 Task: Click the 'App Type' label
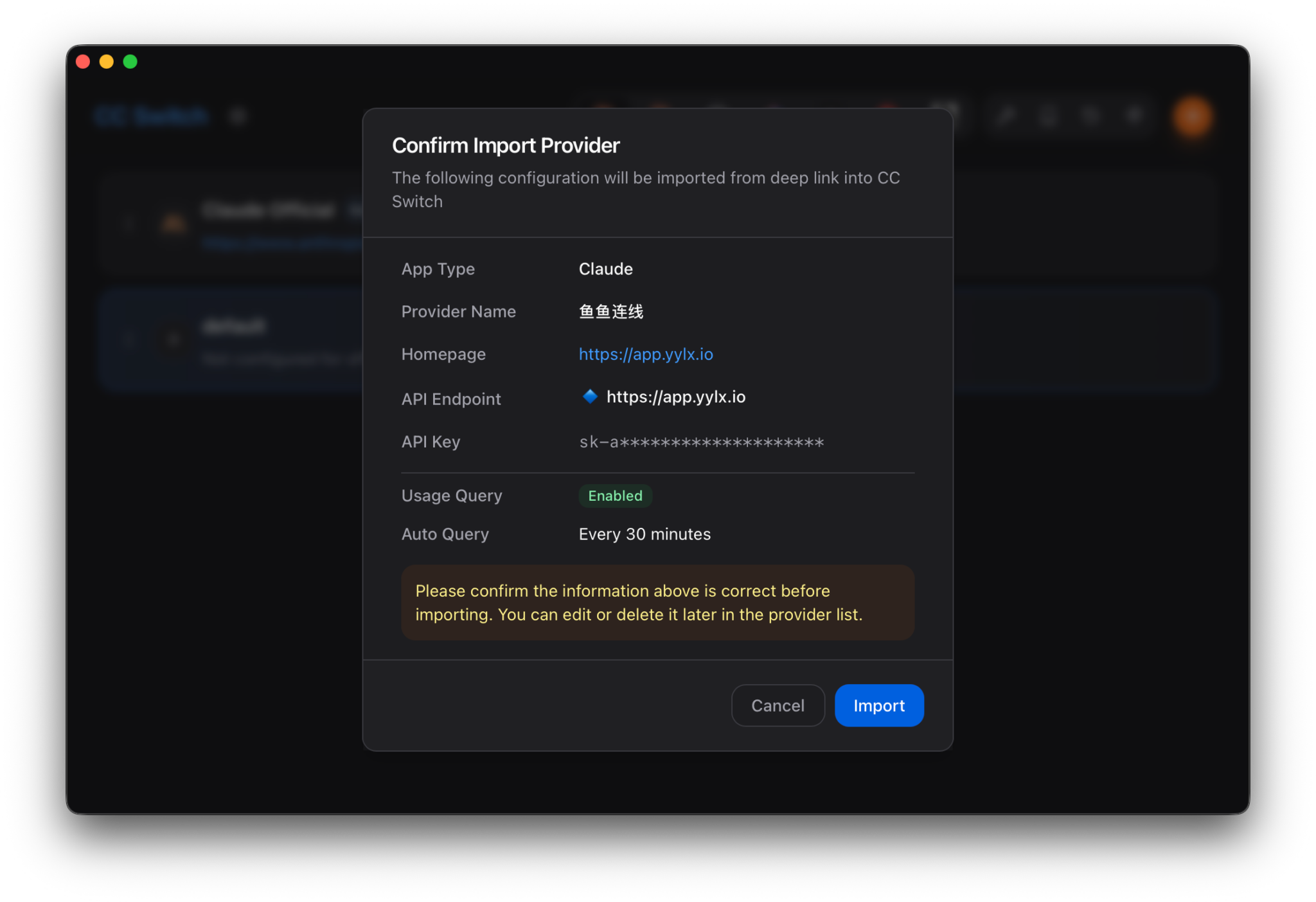tap(438, 269)
